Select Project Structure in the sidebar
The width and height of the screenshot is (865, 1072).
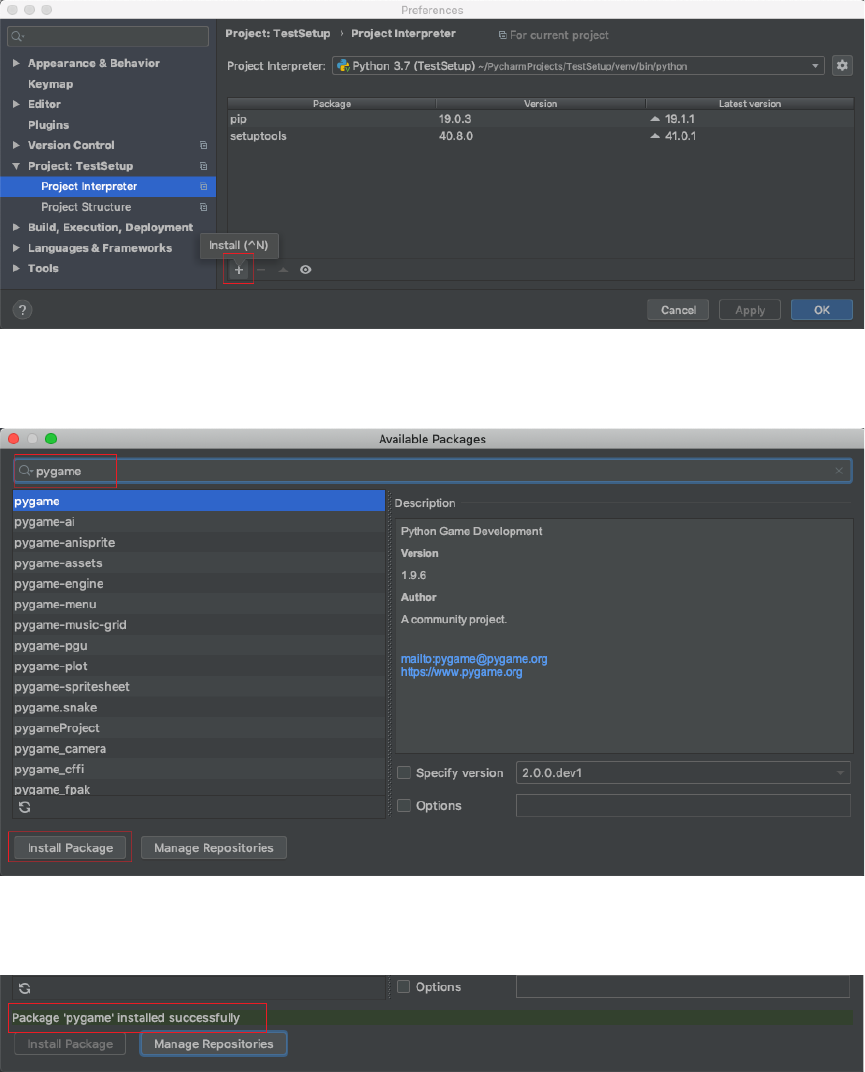(86, 207)
